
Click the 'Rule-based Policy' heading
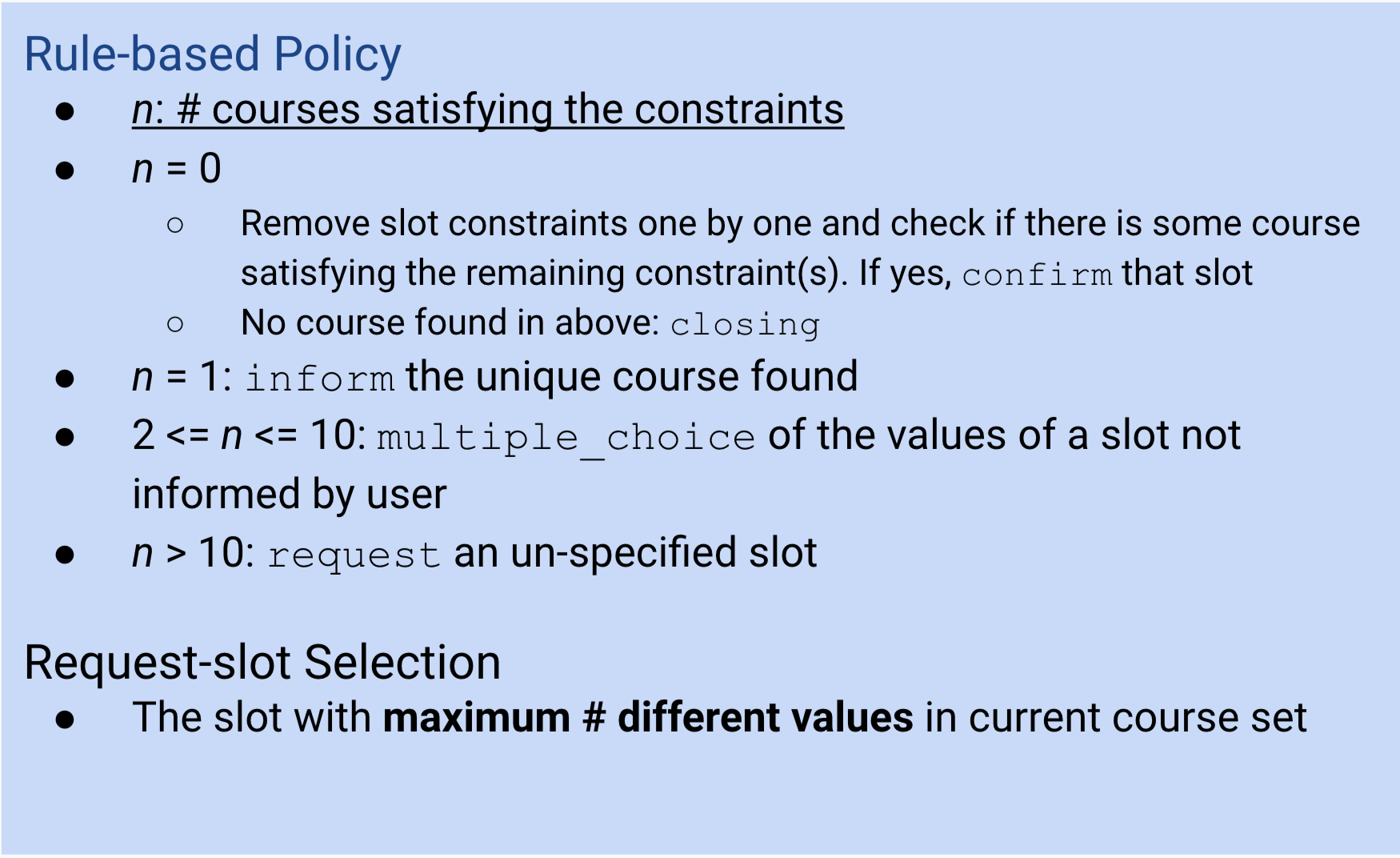212,54
